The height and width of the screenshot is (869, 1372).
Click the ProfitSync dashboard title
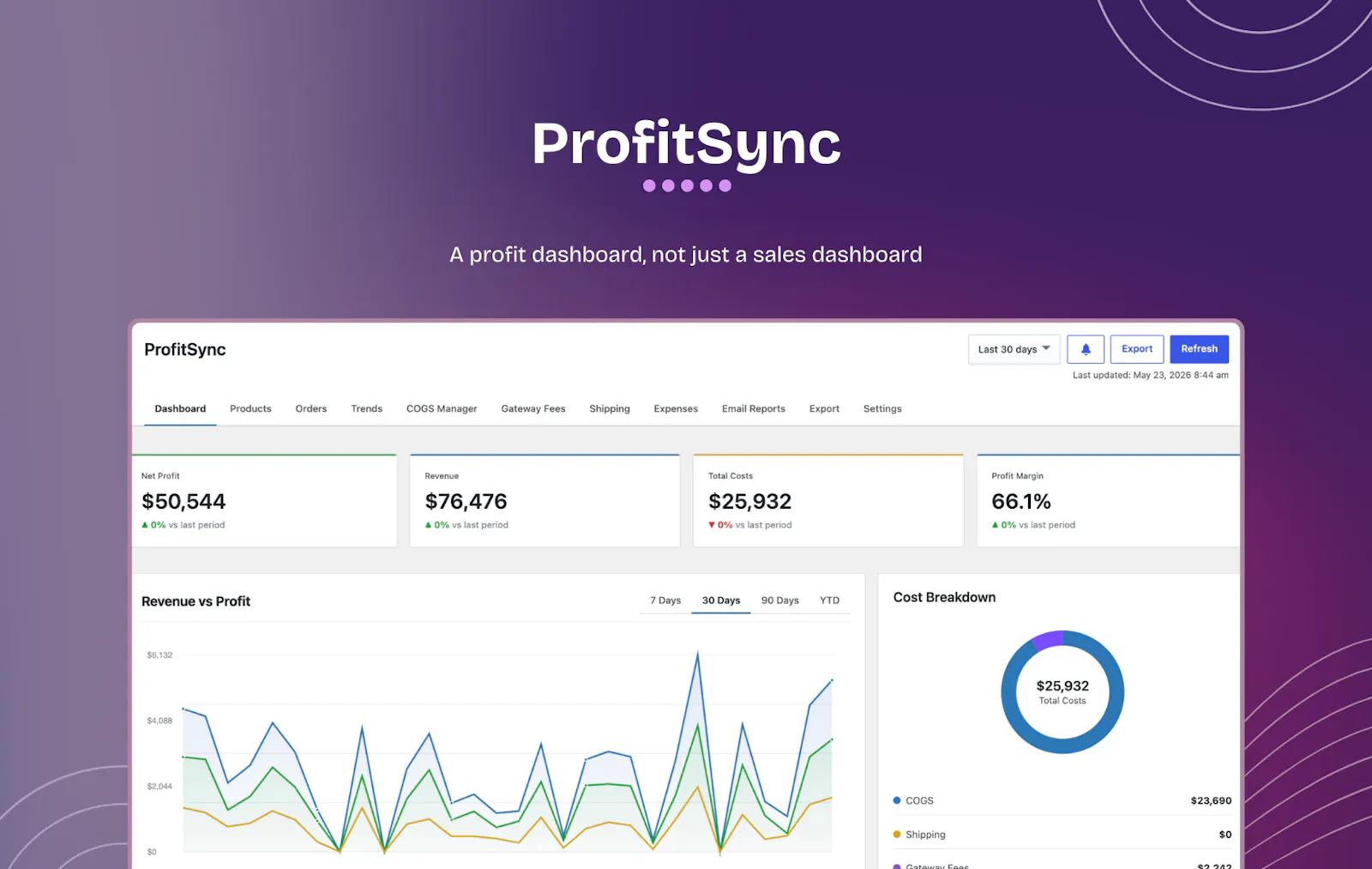click(x=185, y=350)
